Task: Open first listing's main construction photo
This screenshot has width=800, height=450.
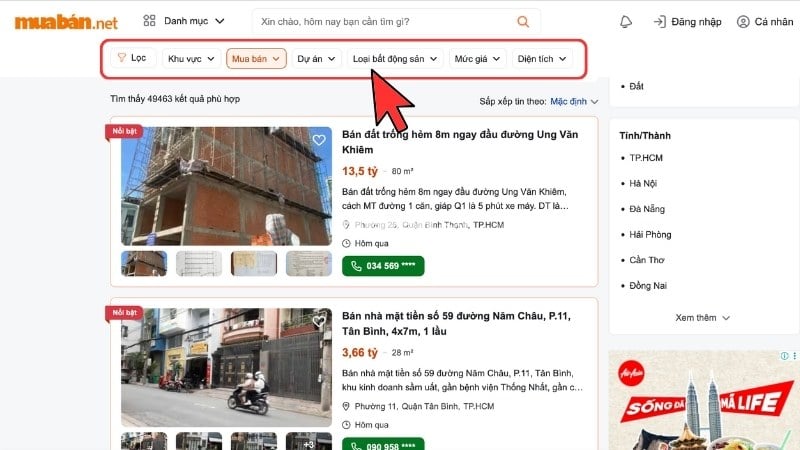Action: click(x=226, y=186)
